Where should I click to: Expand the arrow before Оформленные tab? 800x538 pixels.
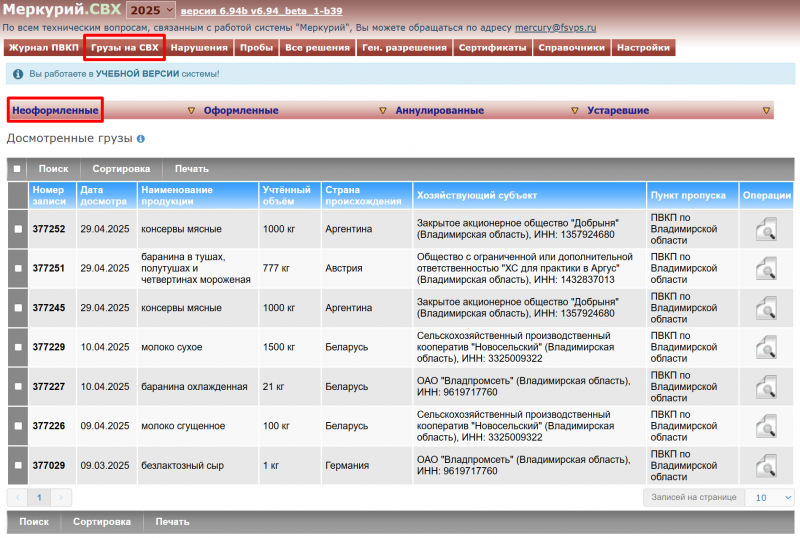click(191, 111)
